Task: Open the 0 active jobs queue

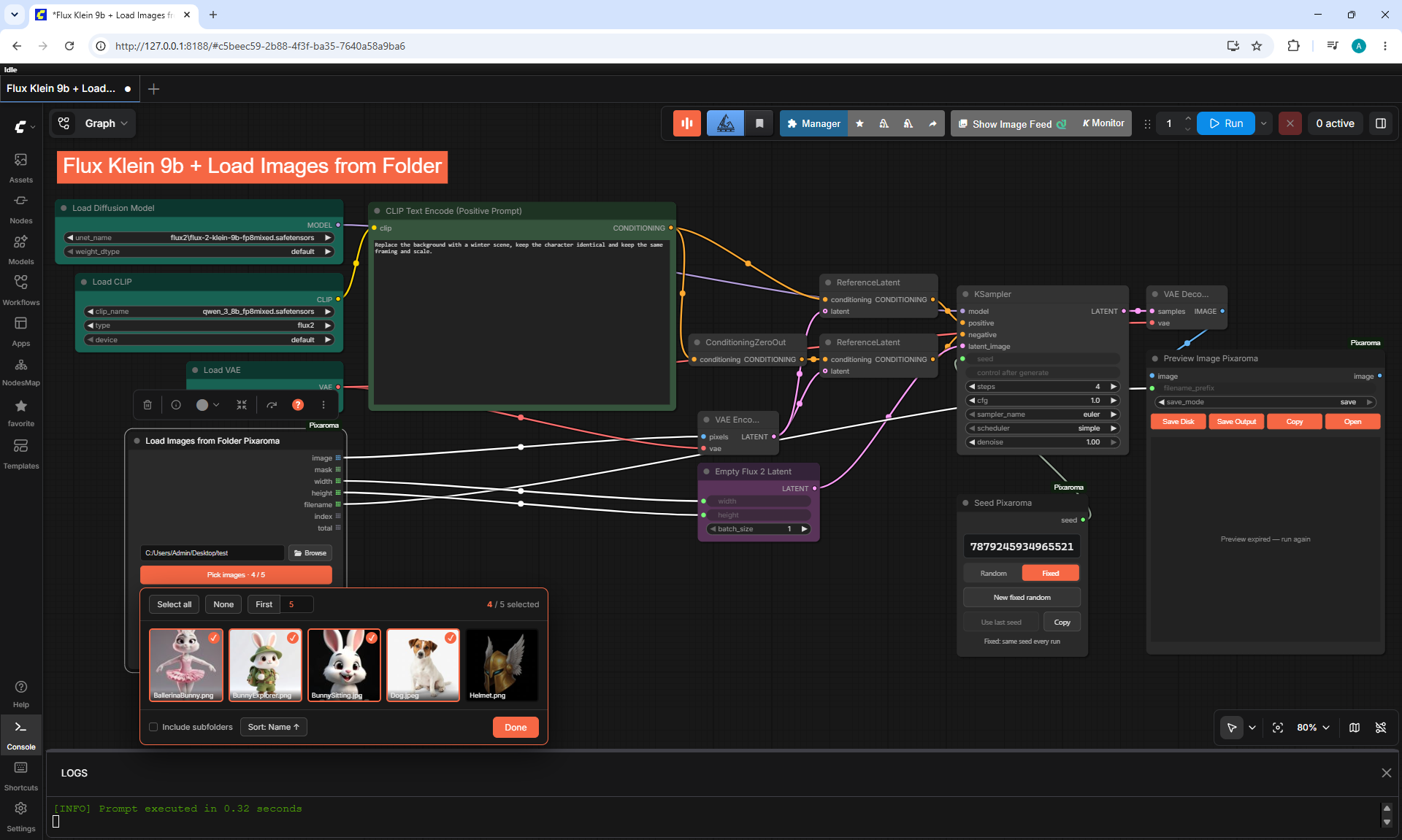Action: point(1335,123)
